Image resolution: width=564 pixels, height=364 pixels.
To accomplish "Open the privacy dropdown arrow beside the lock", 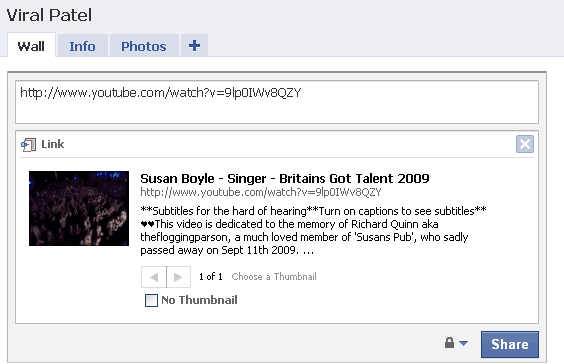I will (x=464, y=343).
